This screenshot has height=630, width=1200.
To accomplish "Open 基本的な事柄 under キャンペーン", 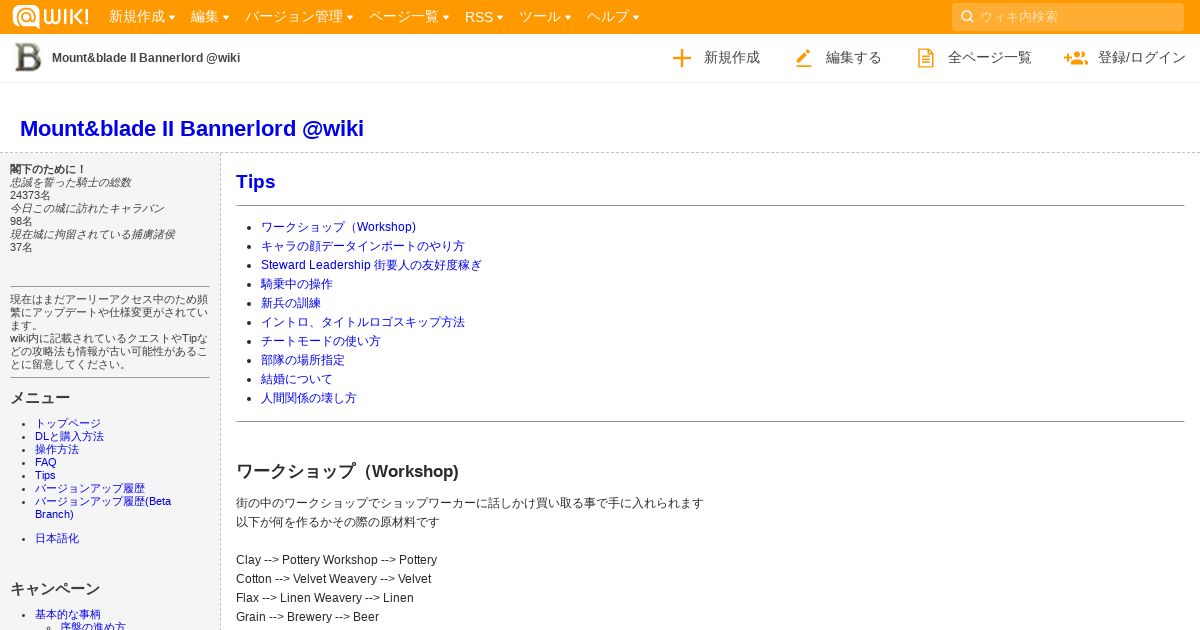I will coord(68,614).
